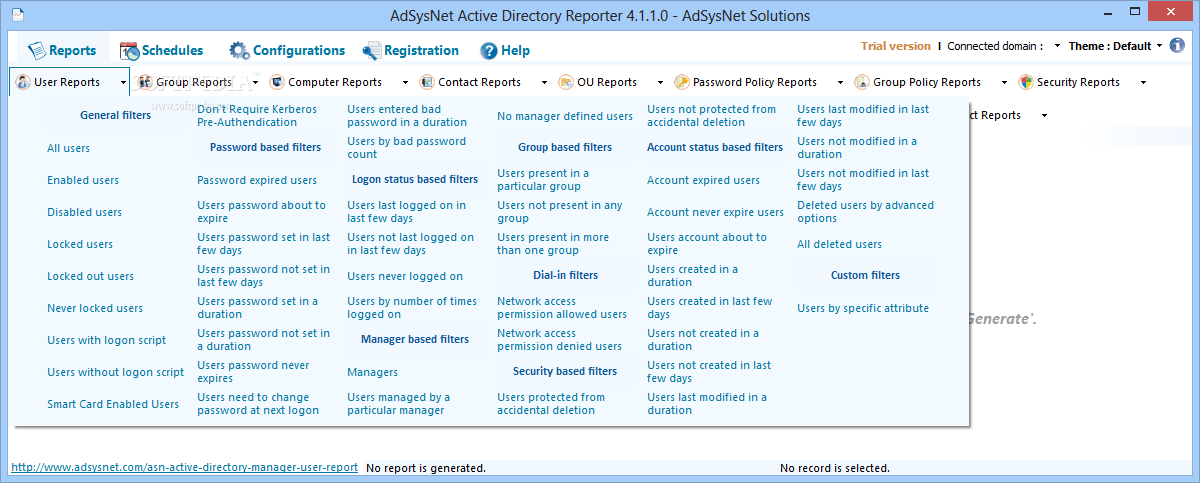Switch to the Registration tab
The height and width of the screenshot is (483, 1200).
[410, 50]
